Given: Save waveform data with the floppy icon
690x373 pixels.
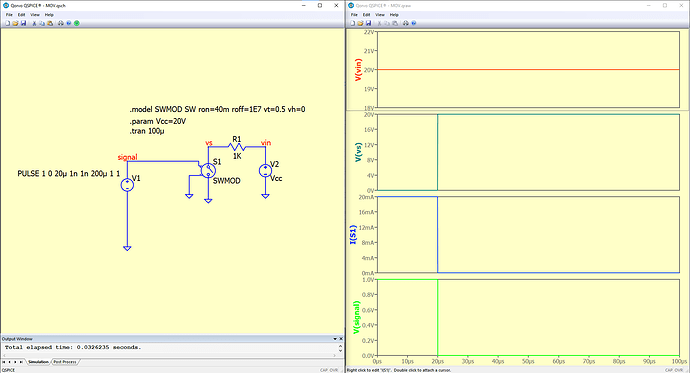Looking at the screenshot, I should coord(368,23).
